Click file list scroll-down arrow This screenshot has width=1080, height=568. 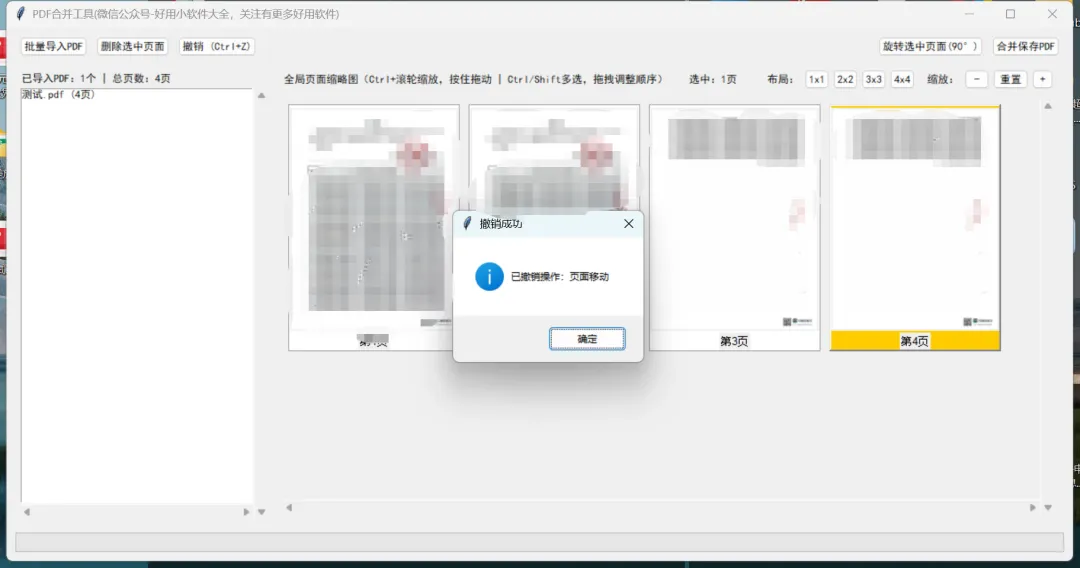tap(262, 512)
